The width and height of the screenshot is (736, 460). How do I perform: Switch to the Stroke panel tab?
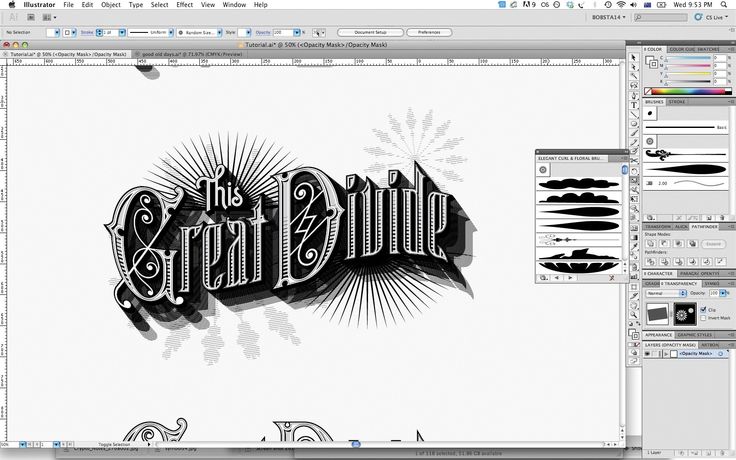click(x=677, y=101)
